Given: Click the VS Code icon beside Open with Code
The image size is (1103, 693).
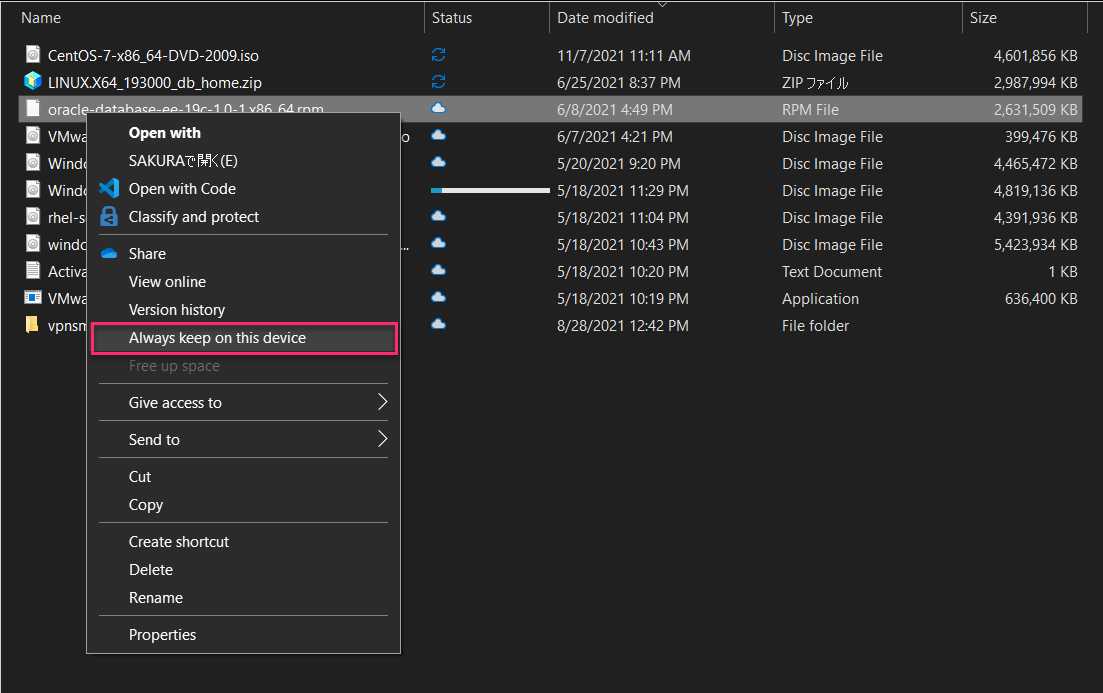Looking at the screenshot, I should 109,188.
